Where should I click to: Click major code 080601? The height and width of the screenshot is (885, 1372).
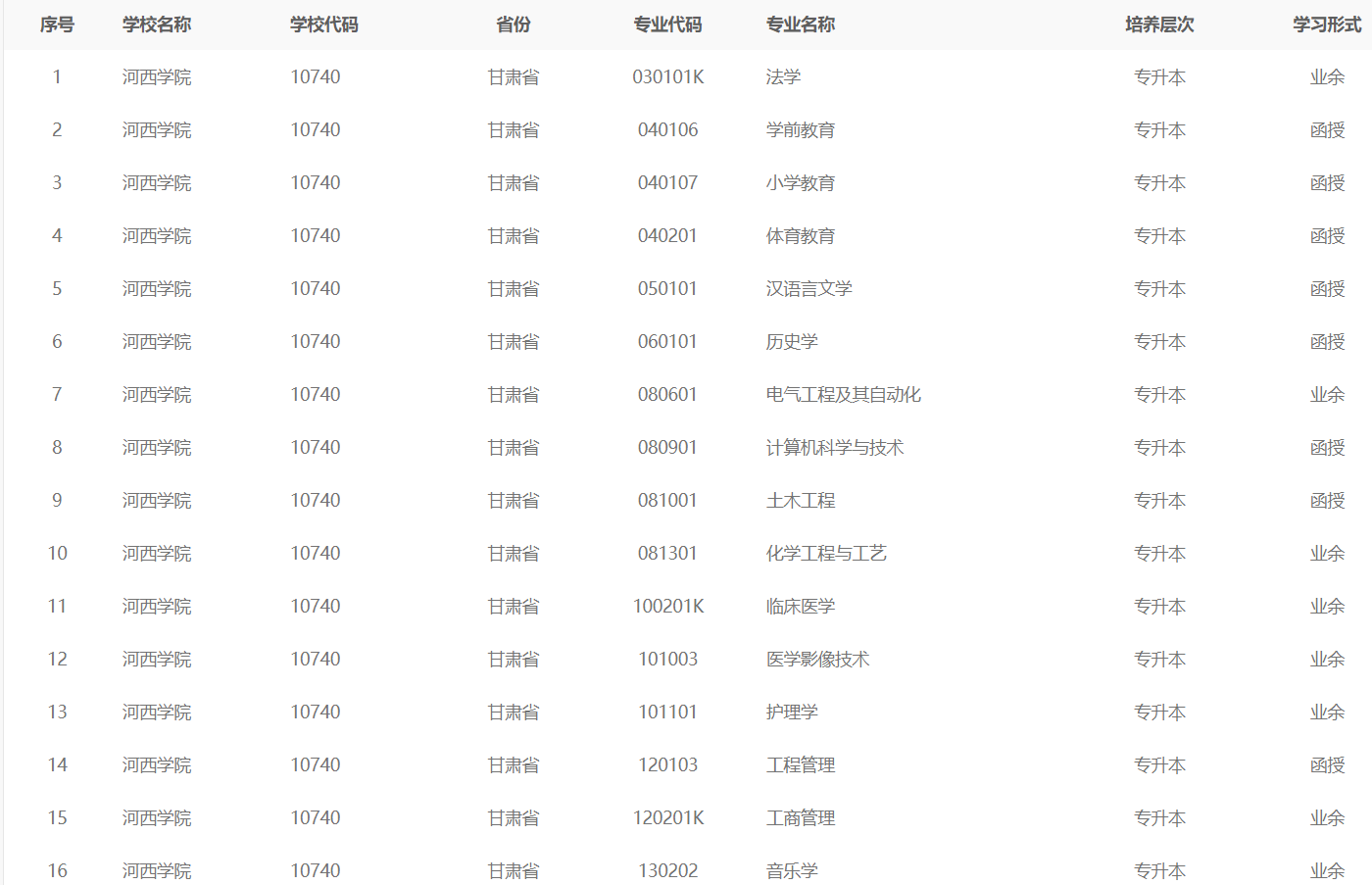tap(668, 395)
